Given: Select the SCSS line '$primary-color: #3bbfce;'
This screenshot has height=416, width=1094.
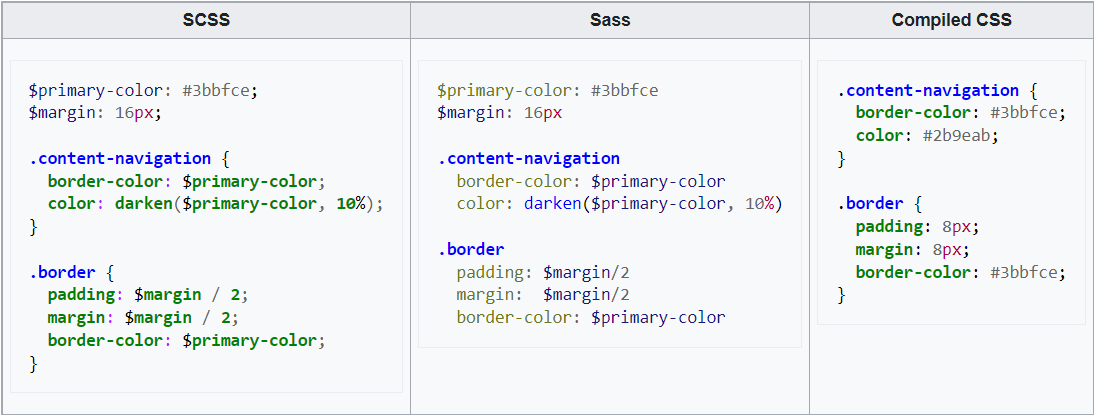Looking at the screenshot, I should 143,91.
